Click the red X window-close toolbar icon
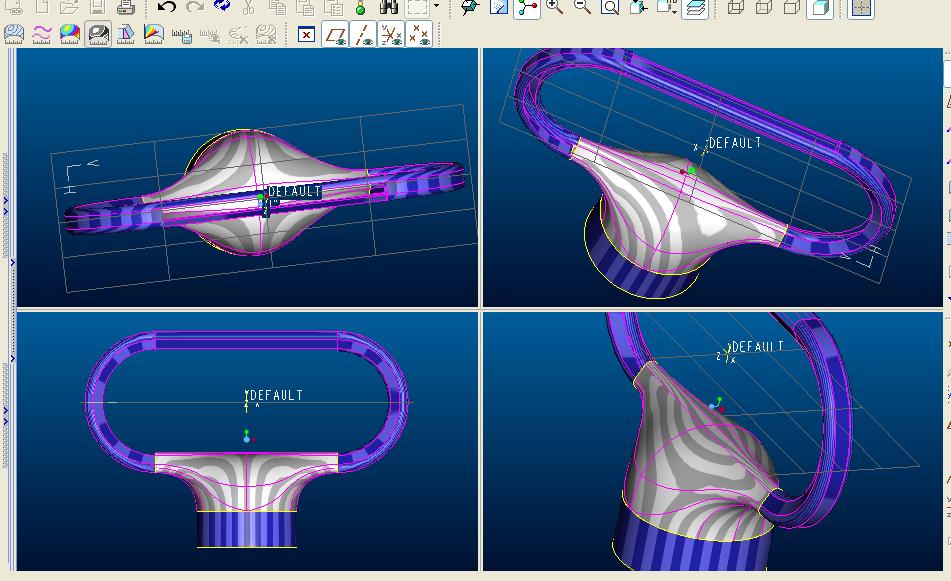Screen dimensions: 951x581 coord(307,35)
